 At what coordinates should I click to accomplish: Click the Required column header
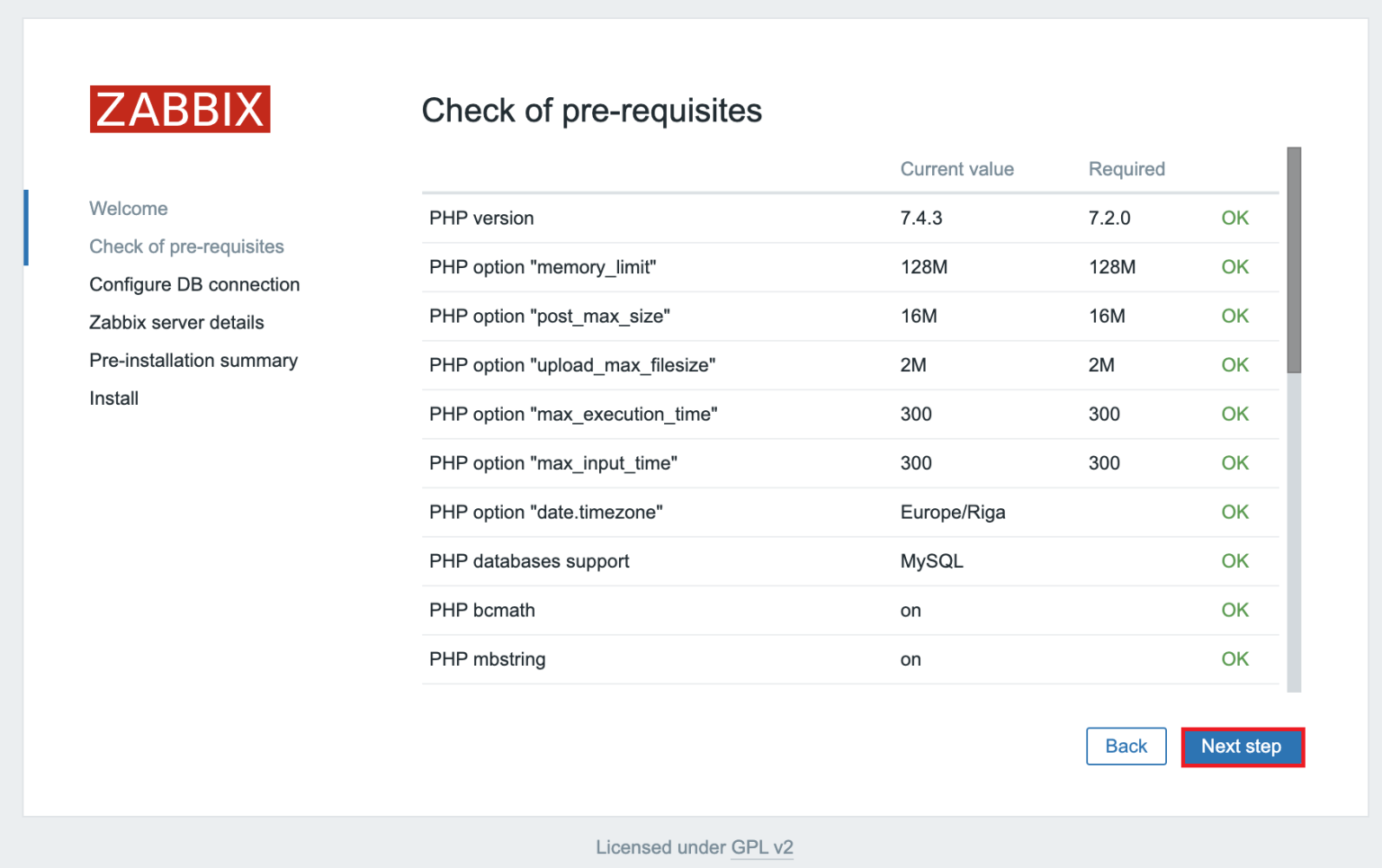click(1126, 169)
